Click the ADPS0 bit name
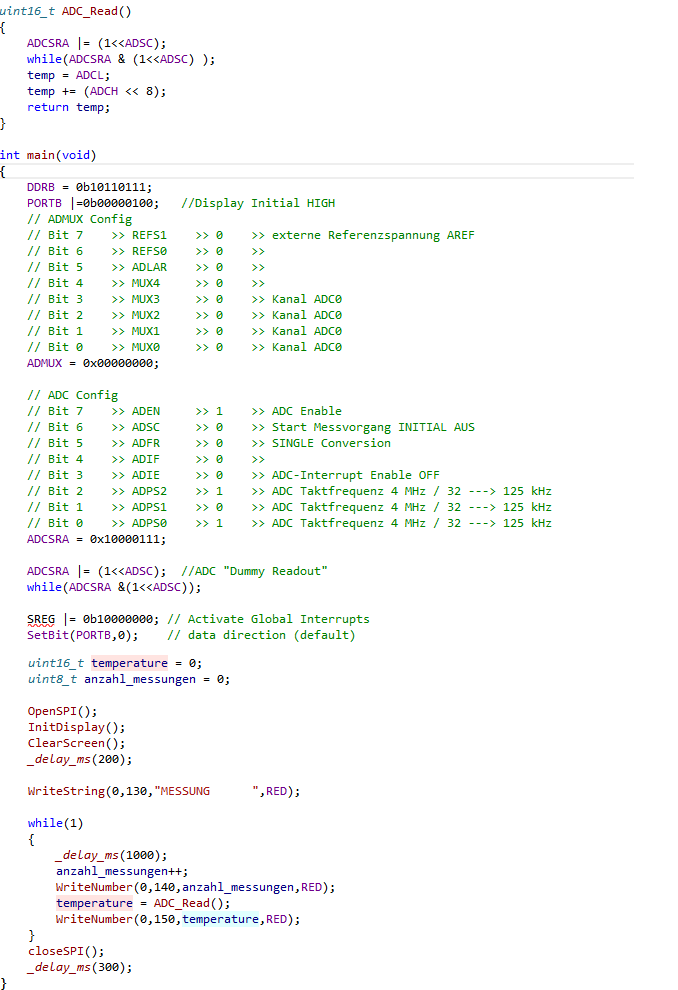The image size is (678, 990). click(x=150, y=523)
